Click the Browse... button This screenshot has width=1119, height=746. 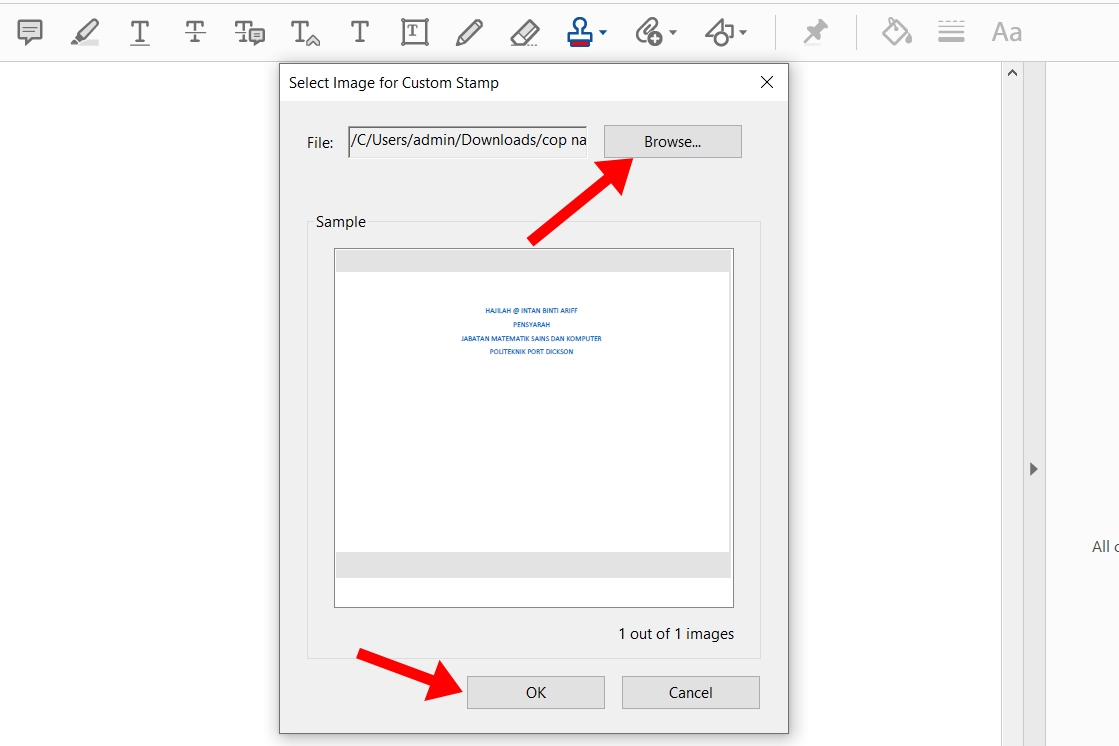[672, 142]
